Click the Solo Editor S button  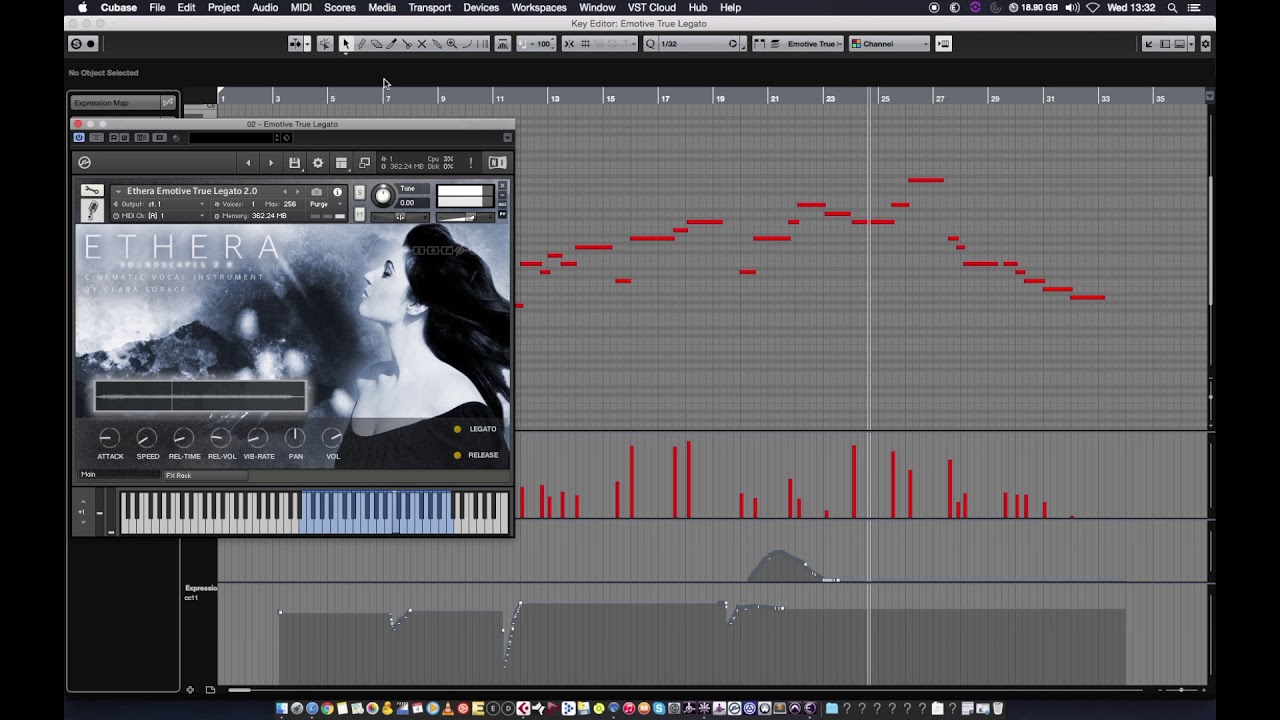[76, 44]
